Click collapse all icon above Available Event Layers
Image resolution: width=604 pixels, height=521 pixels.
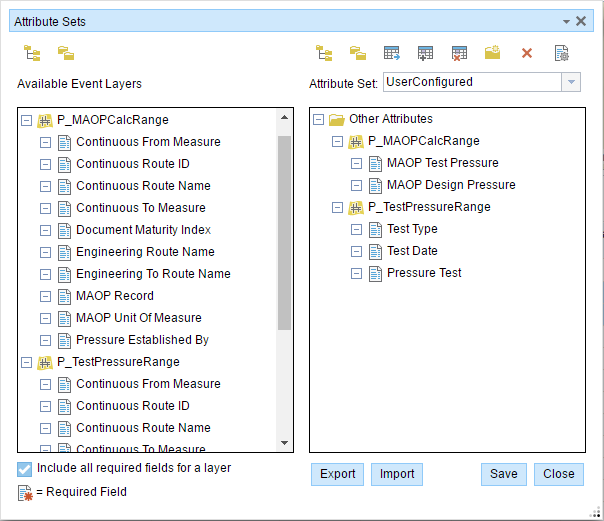pyautogui.click(x=65, y=53)
